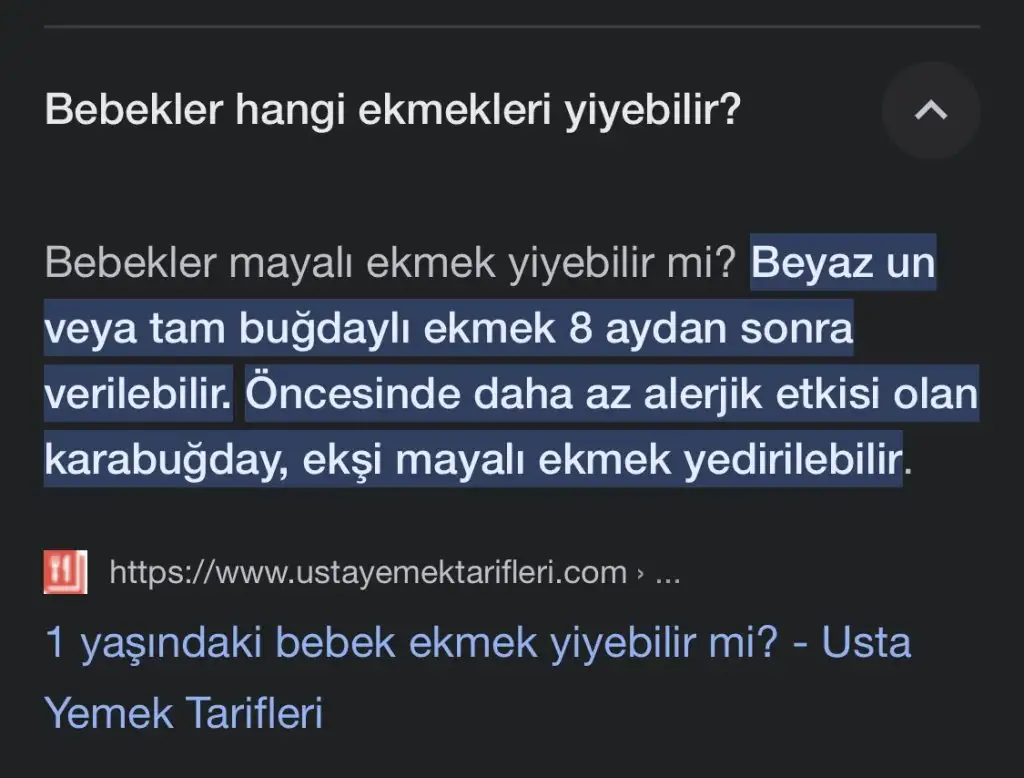Click the question heading "Bebekler hangi ekmekleri yiyebilir?"
Viewport: 1024px width, 778px height.
pos(393,110)
